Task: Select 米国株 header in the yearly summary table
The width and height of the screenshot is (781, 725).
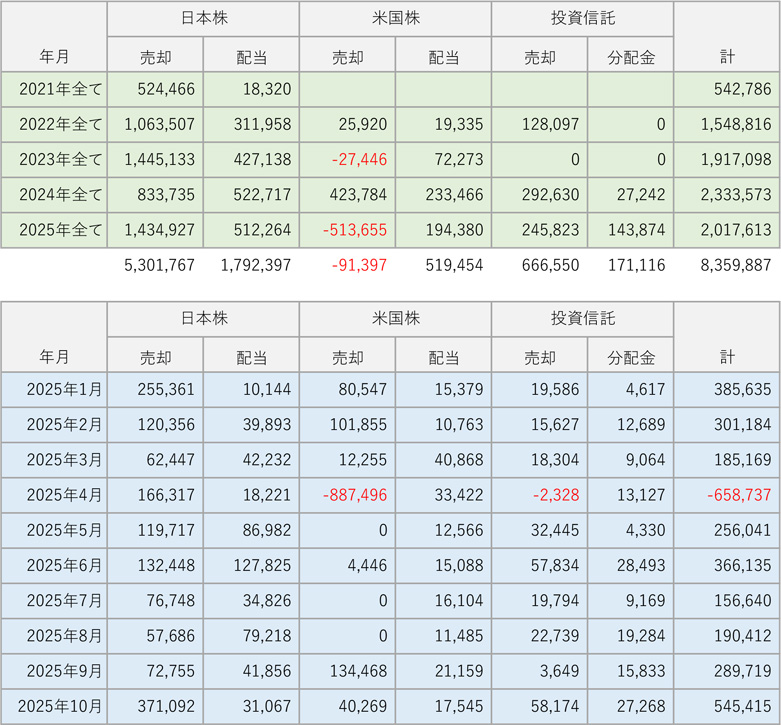Action: tap(395, 19)
